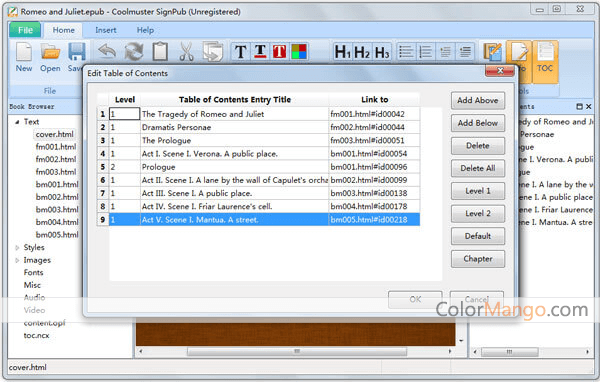Image resolution: width=600 pixels, height=382 pixels.
Task: Open a file using Open folder icon
Action: 51,52
